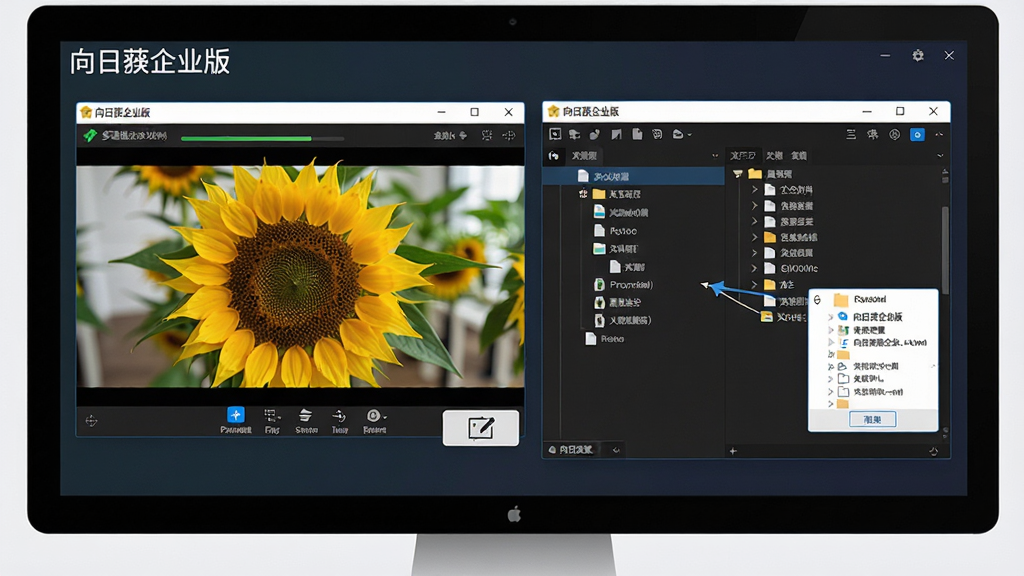Screen dimensions: 1024x576
Task: Click the circular icon in file toolbar's right group
Action: pos(895,135)
